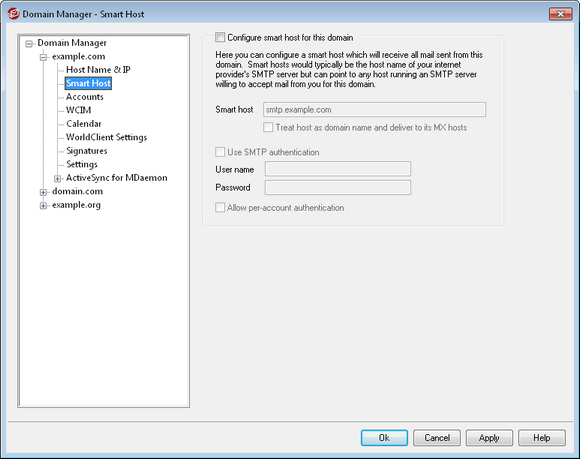This screenshot has width=580, height=459.
Task: Open Help for this dialog
Action: point(542,438)
